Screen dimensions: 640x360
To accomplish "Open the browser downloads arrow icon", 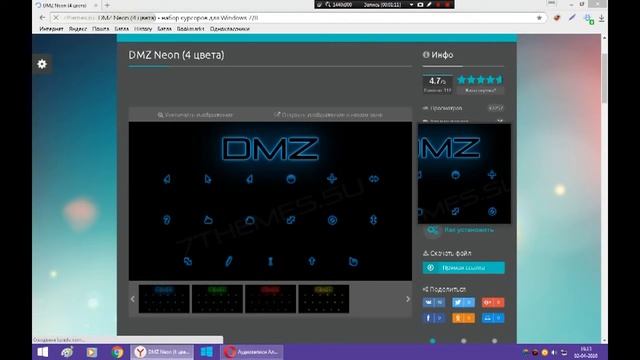I will [x=602, y=18].
